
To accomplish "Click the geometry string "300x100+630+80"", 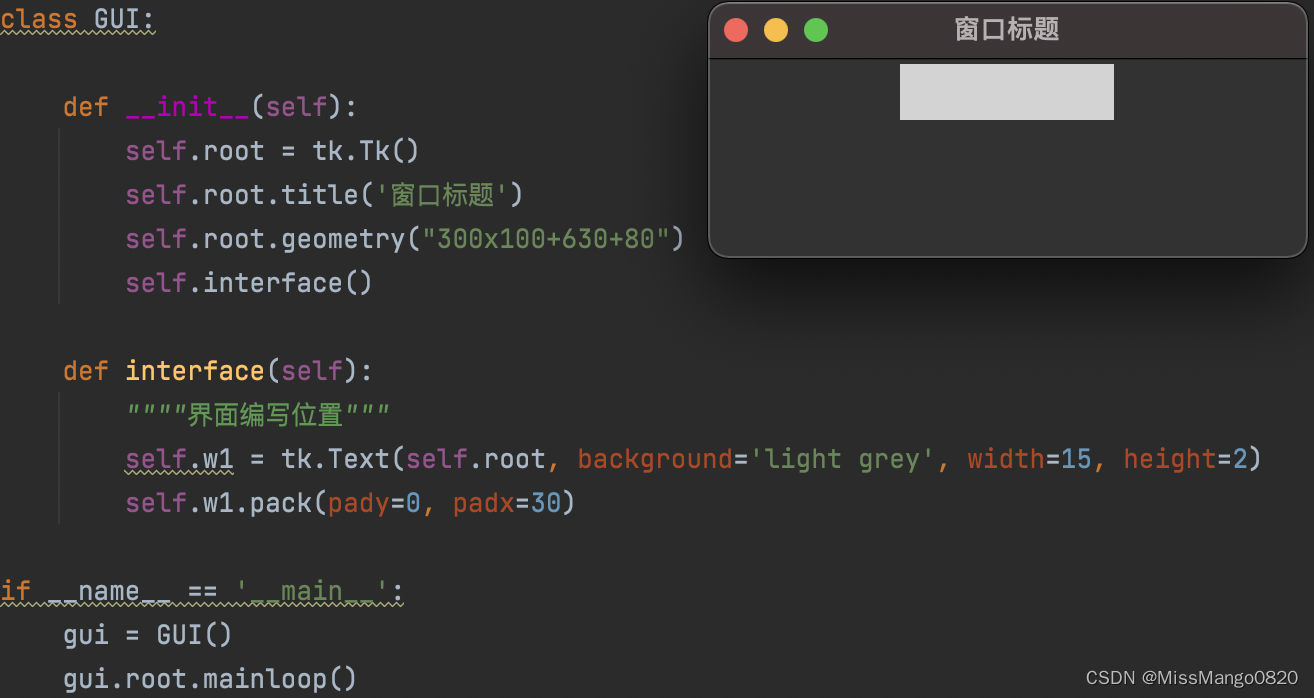I will 545,238.
